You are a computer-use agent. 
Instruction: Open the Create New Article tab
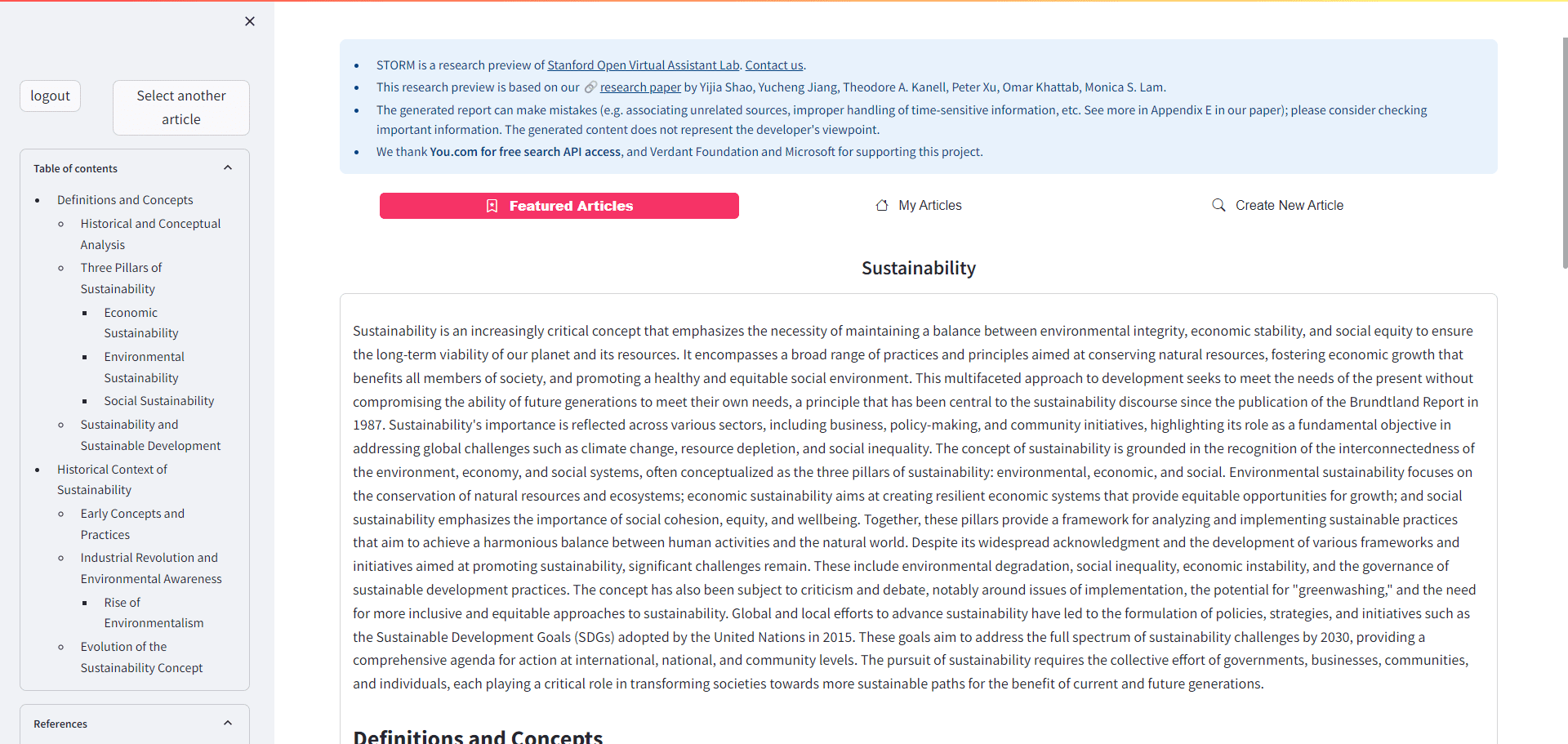pyautogui.click(x=1278, y=206)
